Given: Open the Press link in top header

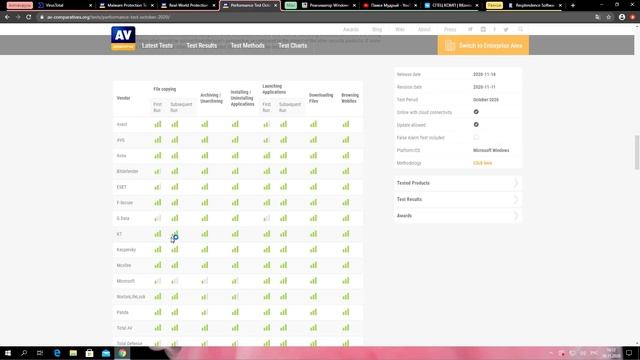Looking at the screenshot, I should pyautogui.click(x=450, y=29).
